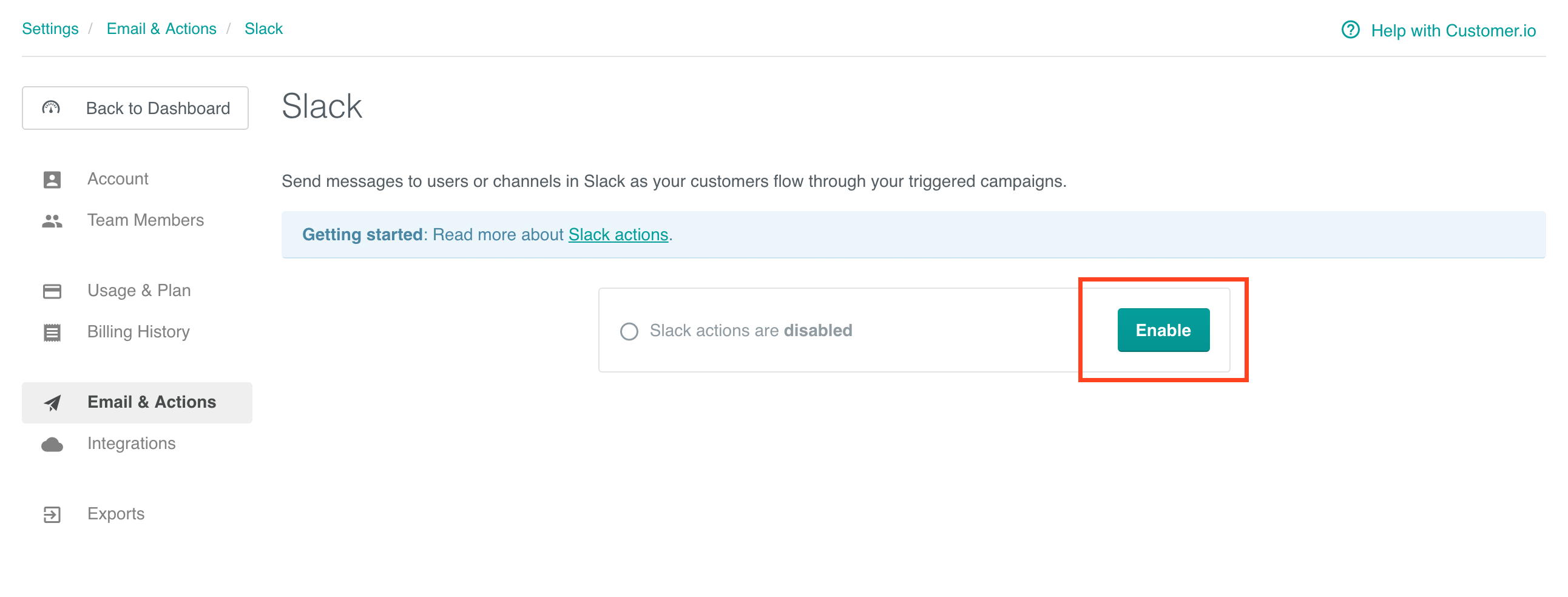Open Email & Actions from the breadcrumb
Viewport: 1568px width, 597px height.
[161, 28]
